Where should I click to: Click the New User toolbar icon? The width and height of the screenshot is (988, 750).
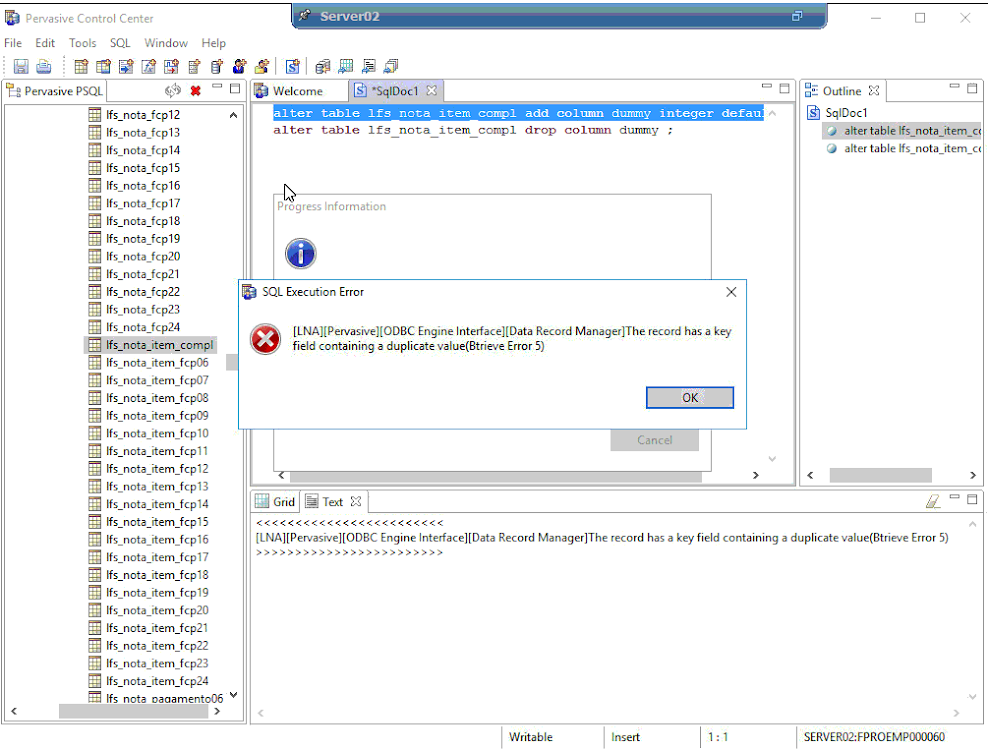(x=239, y=66)
